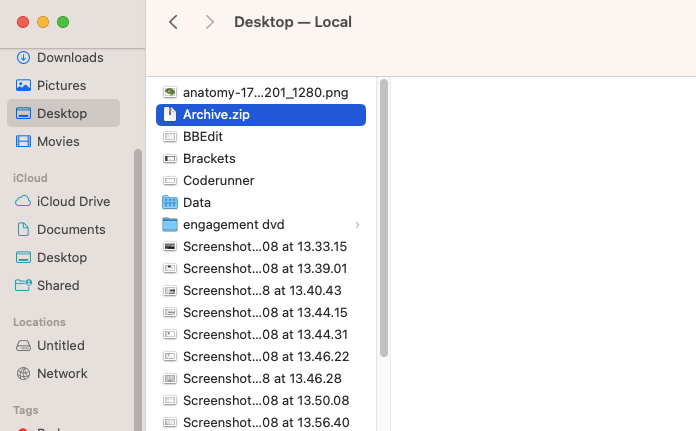Click the iCloud Drive cloud icon
Screen dimensions: 696x431
[23, 202]
